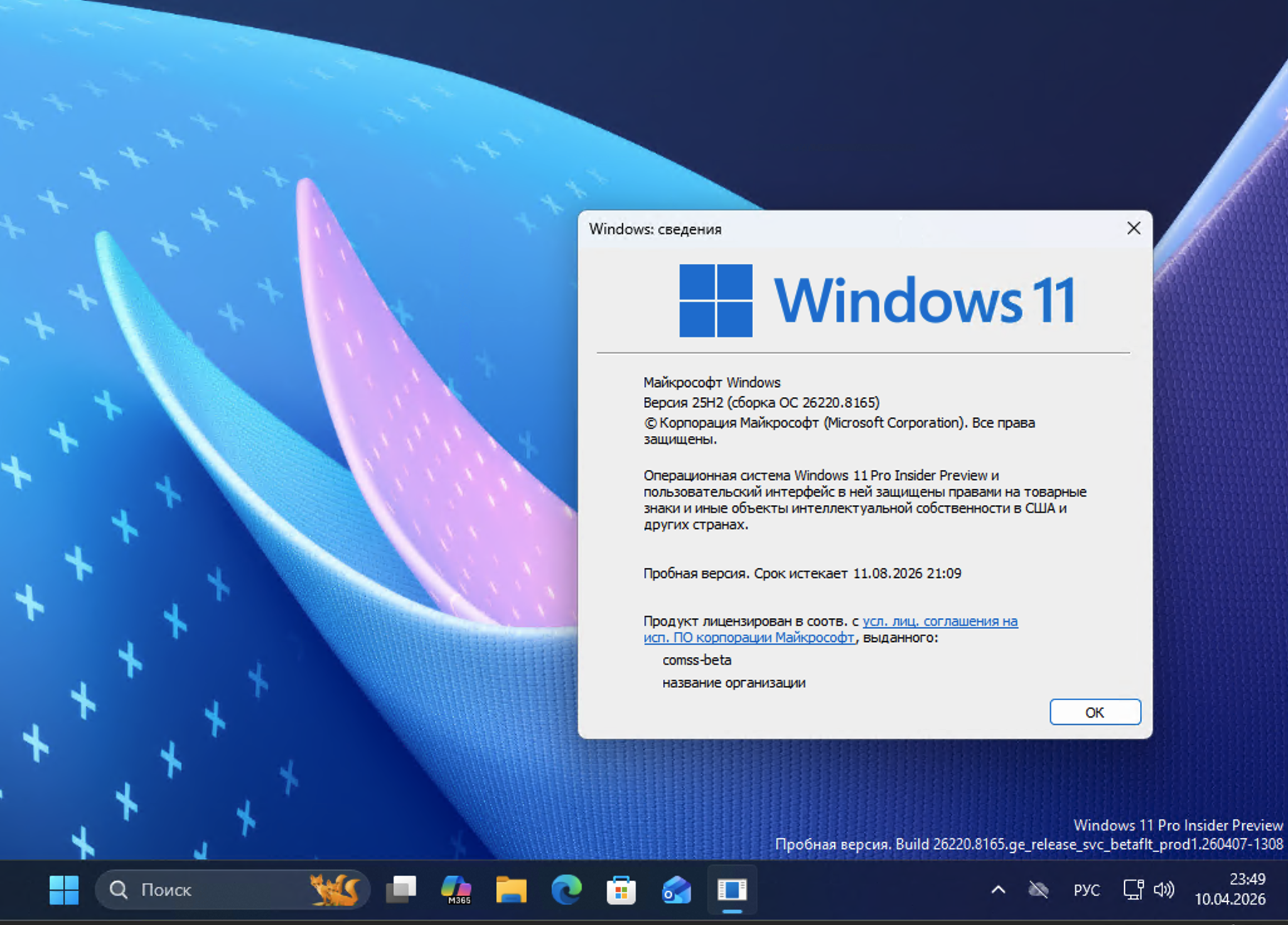This screenshot has height=925, width=1288.
Task: Launch Outlook from the taskbar
Action: (676, 889)
